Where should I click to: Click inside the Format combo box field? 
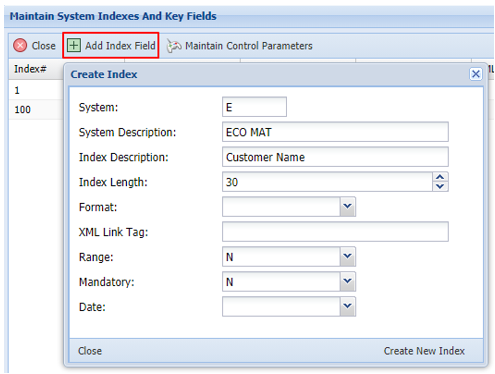(281, 207)
